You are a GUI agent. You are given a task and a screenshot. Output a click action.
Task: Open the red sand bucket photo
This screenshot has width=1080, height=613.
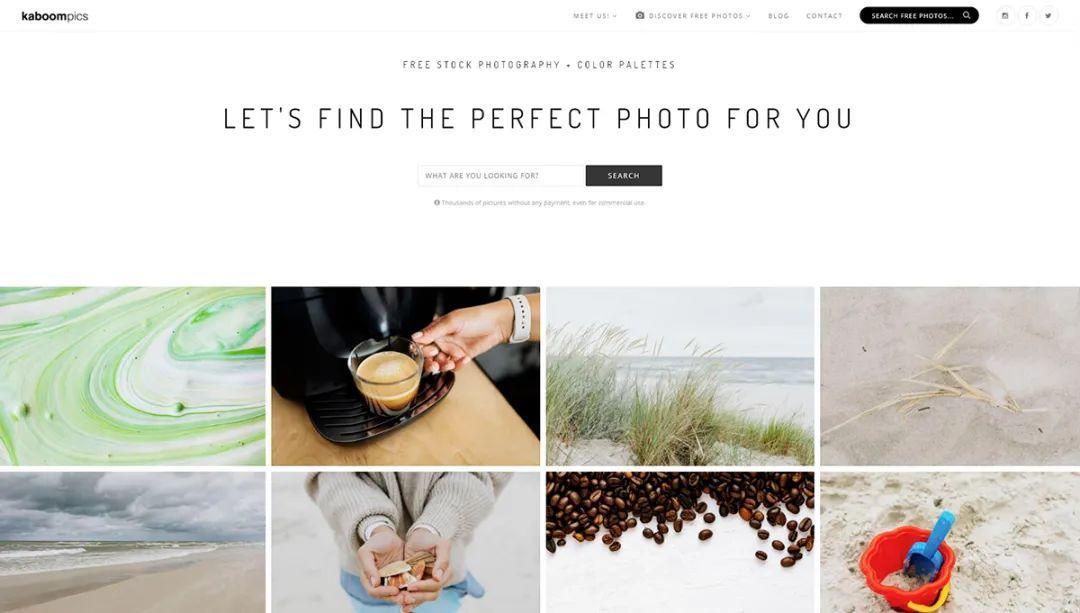click(x=950, y=542)
